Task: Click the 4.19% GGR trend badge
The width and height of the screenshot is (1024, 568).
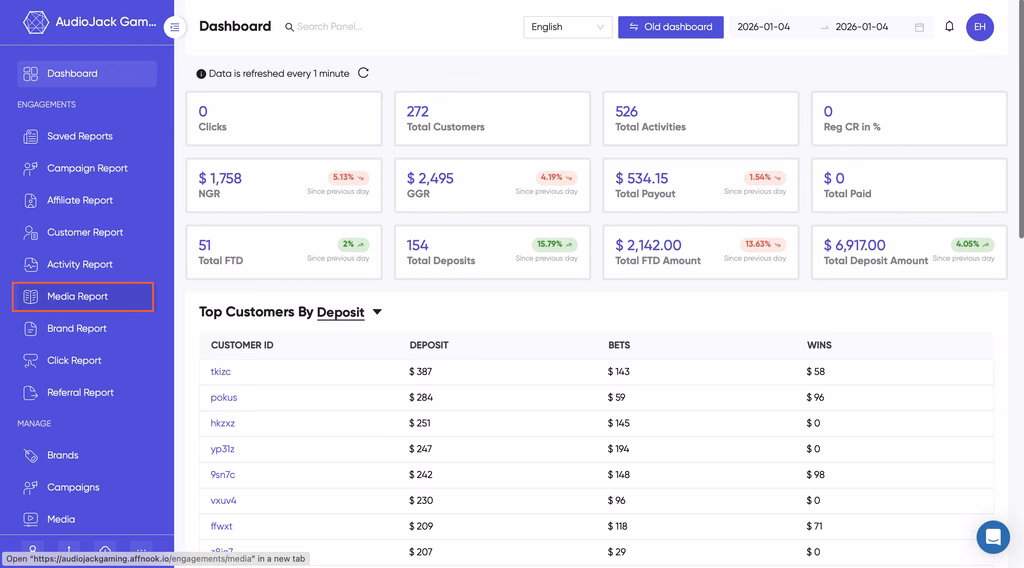Action: tap(556, 178)
